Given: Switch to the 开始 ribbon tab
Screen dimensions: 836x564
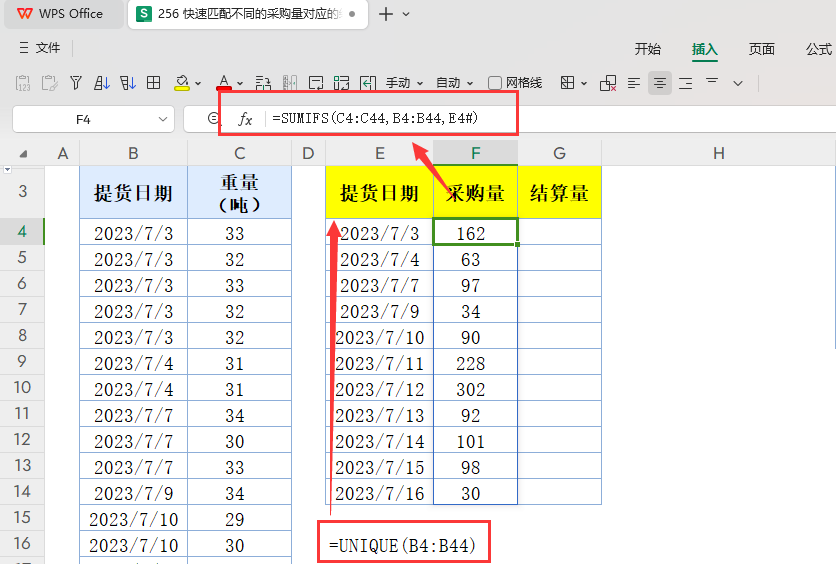Looking at the screenshot, I should coord(647,49).
